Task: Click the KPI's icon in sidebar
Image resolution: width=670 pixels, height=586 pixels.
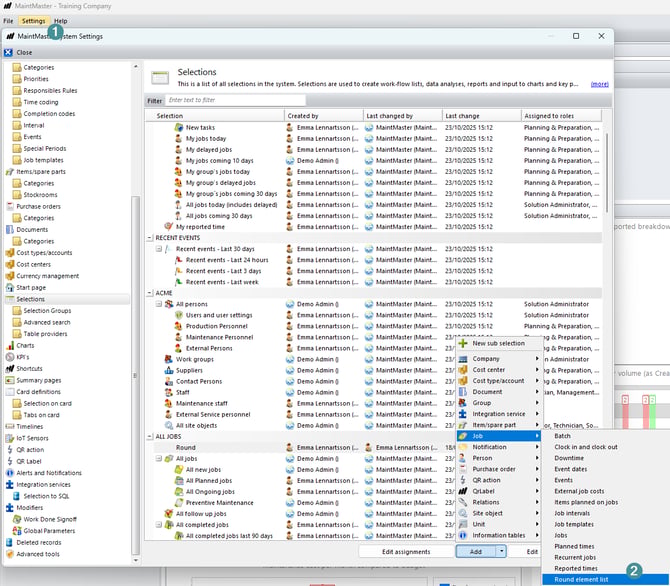Action: (x=10, y=357)
